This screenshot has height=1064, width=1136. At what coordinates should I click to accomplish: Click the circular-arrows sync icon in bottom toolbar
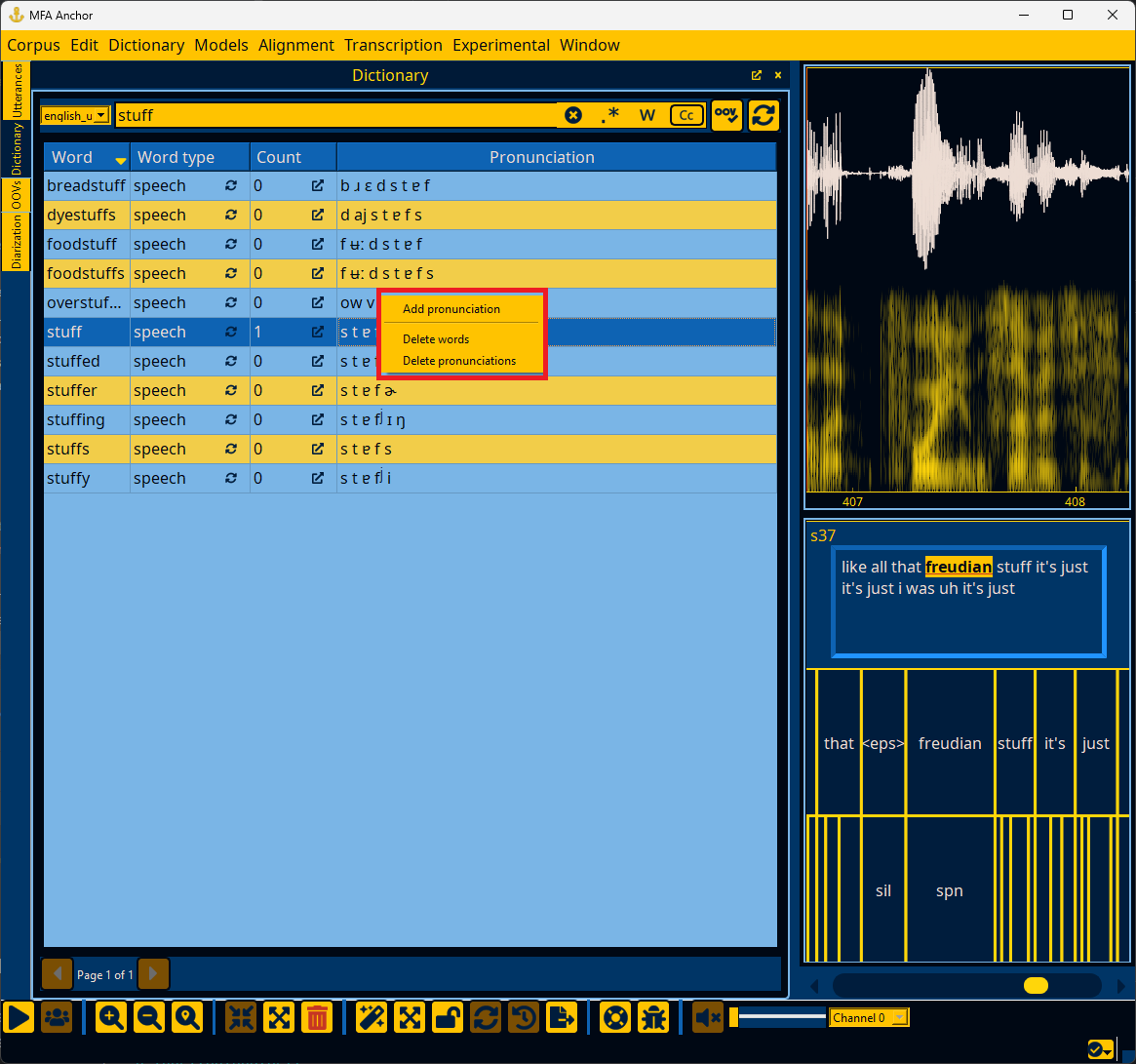(486, 1017)
